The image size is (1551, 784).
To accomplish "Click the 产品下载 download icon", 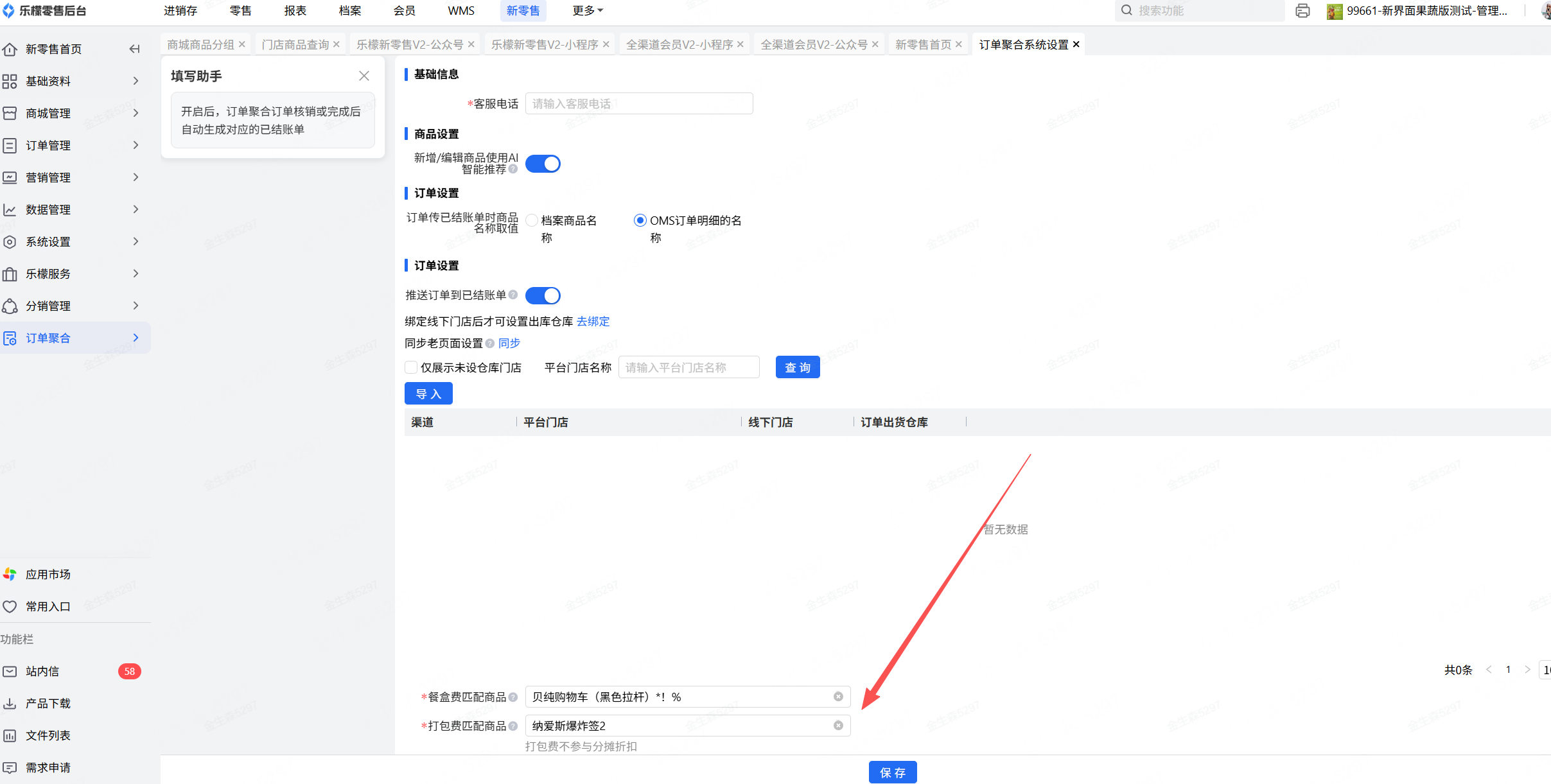I will pos(10,703).
